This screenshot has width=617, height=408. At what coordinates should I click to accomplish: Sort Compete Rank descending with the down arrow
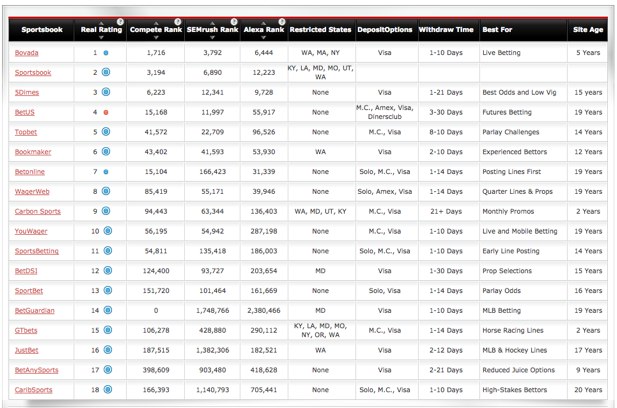pos(156,37)
